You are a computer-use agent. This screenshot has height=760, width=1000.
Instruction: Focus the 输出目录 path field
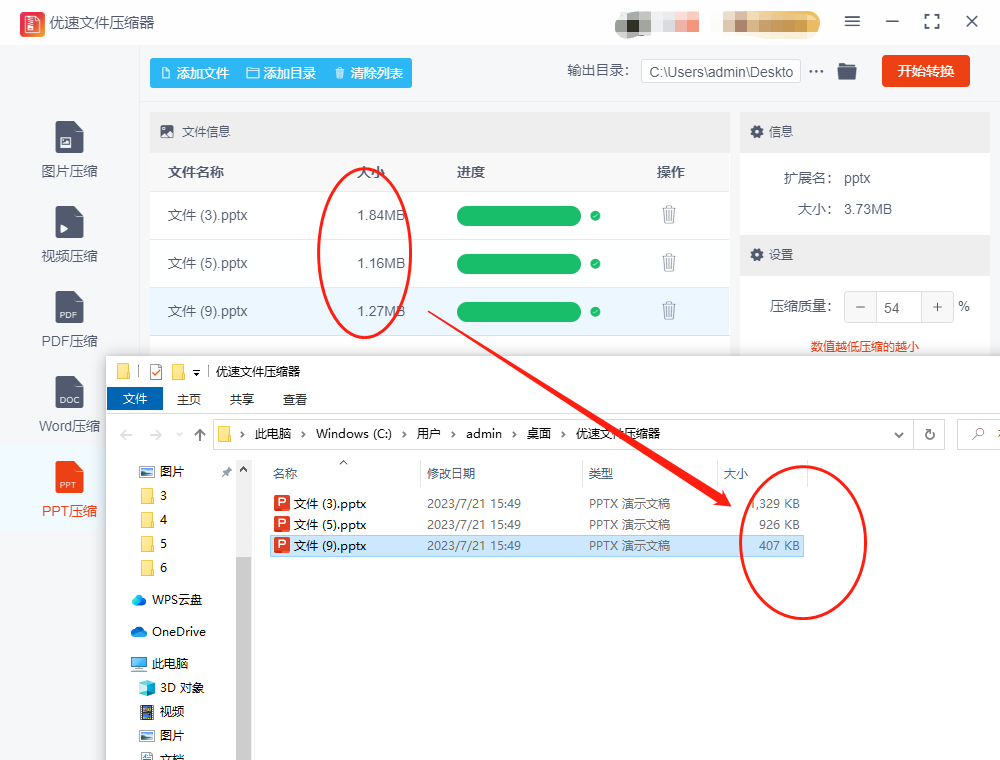point(721,72)
